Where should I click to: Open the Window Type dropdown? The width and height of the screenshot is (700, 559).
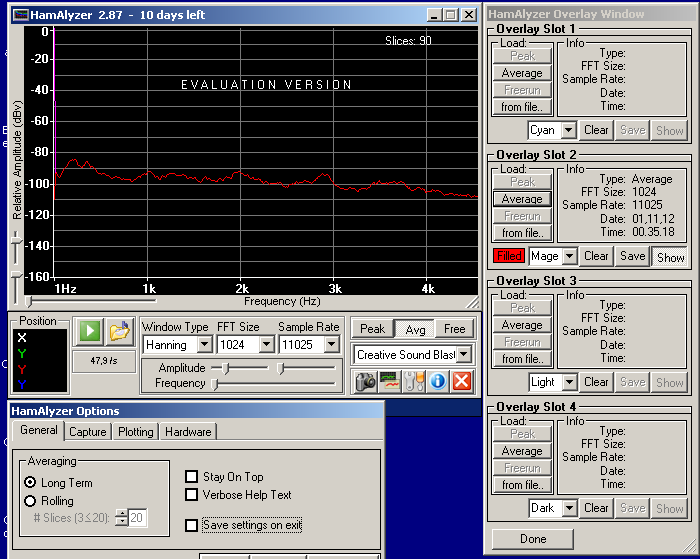click(204, 345)
